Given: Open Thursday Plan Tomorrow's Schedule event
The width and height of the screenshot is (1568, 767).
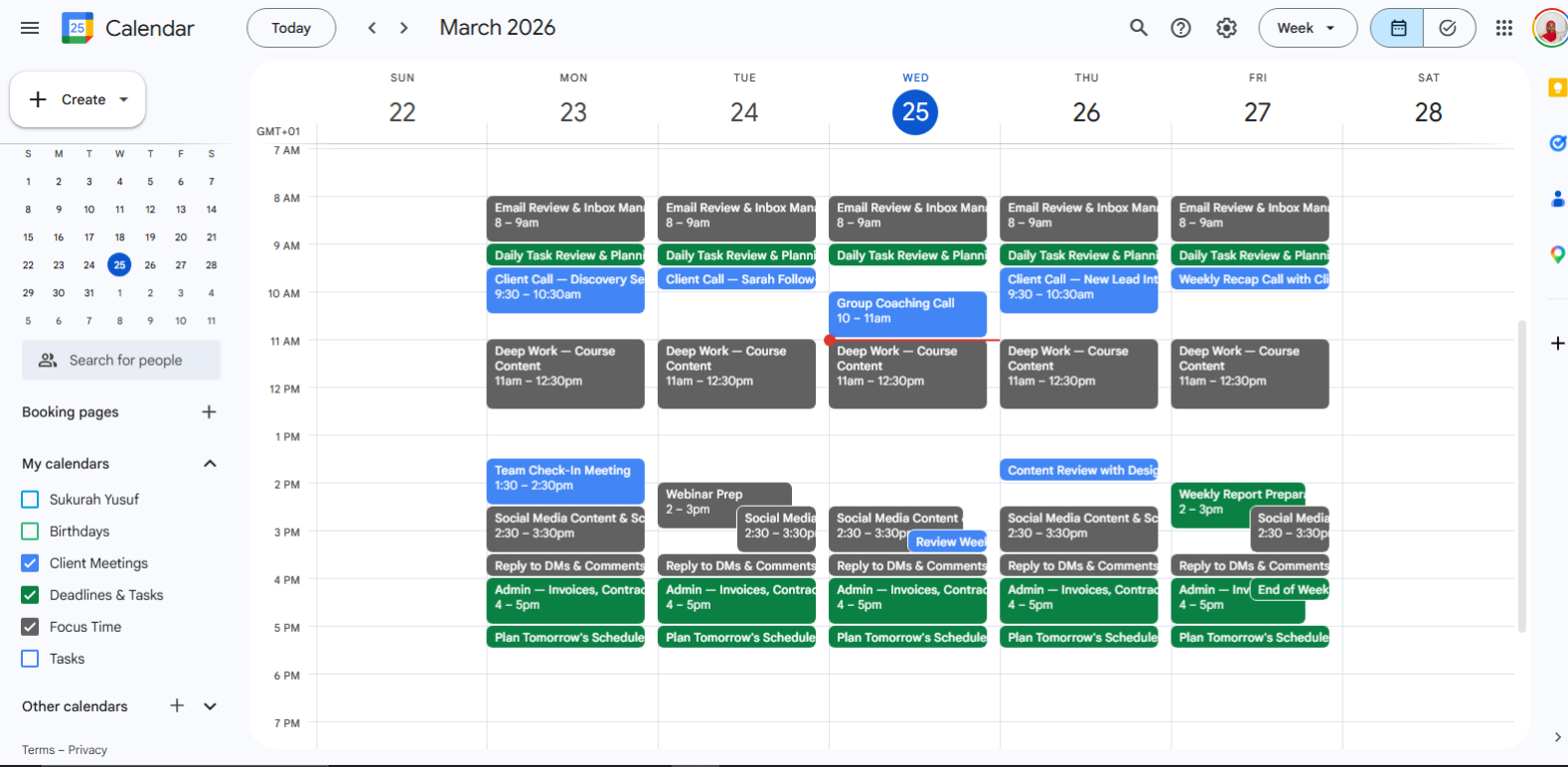Looking at the screenshot, I should click(1078, 637).
